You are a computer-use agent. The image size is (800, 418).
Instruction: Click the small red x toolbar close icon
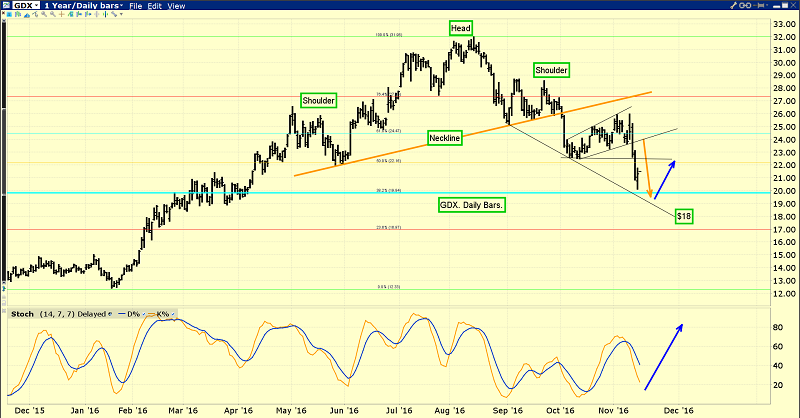pos(4,13)
